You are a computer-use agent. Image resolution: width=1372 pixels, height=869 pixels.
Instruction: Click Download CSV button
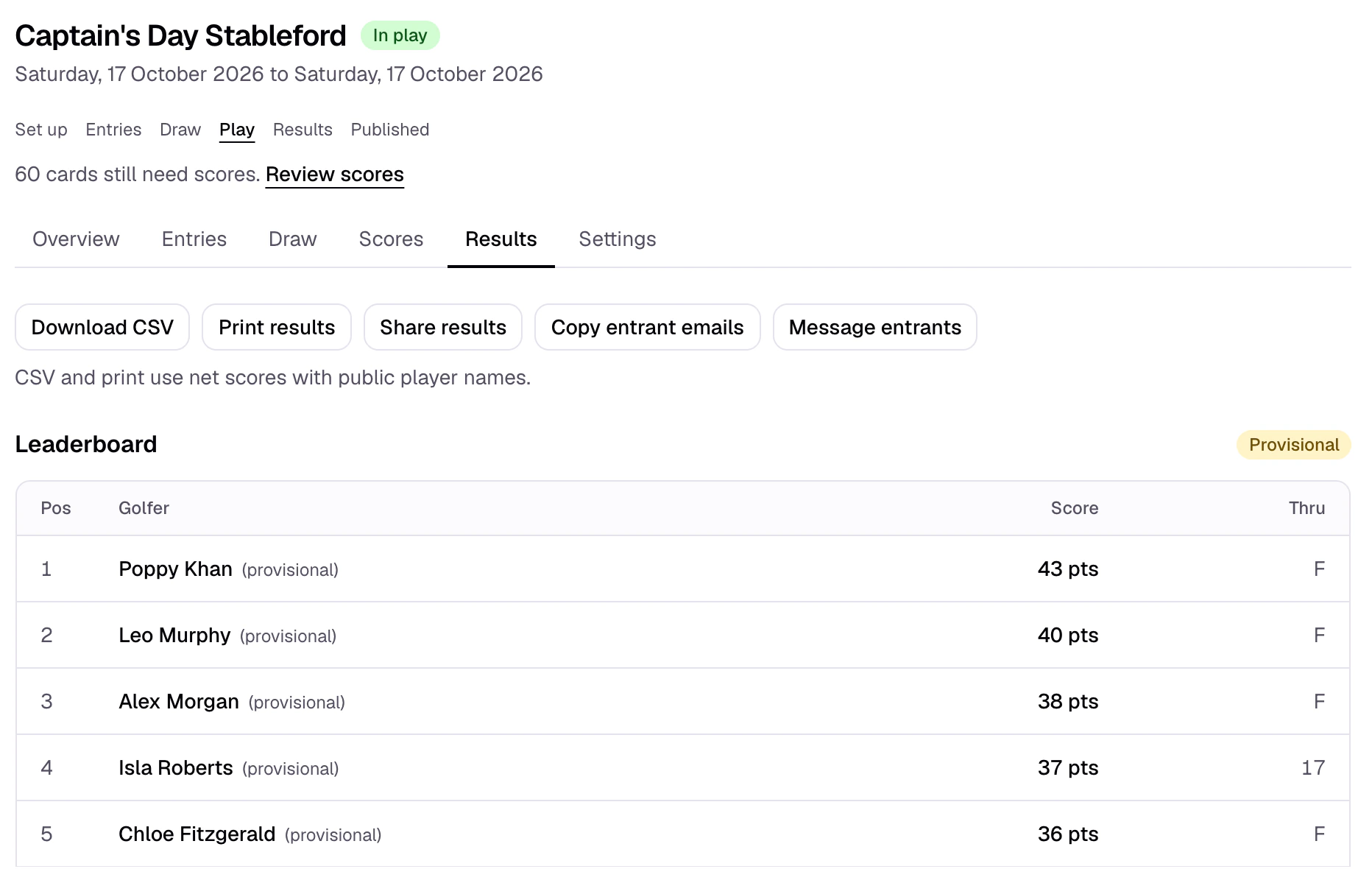pos(102,327)
